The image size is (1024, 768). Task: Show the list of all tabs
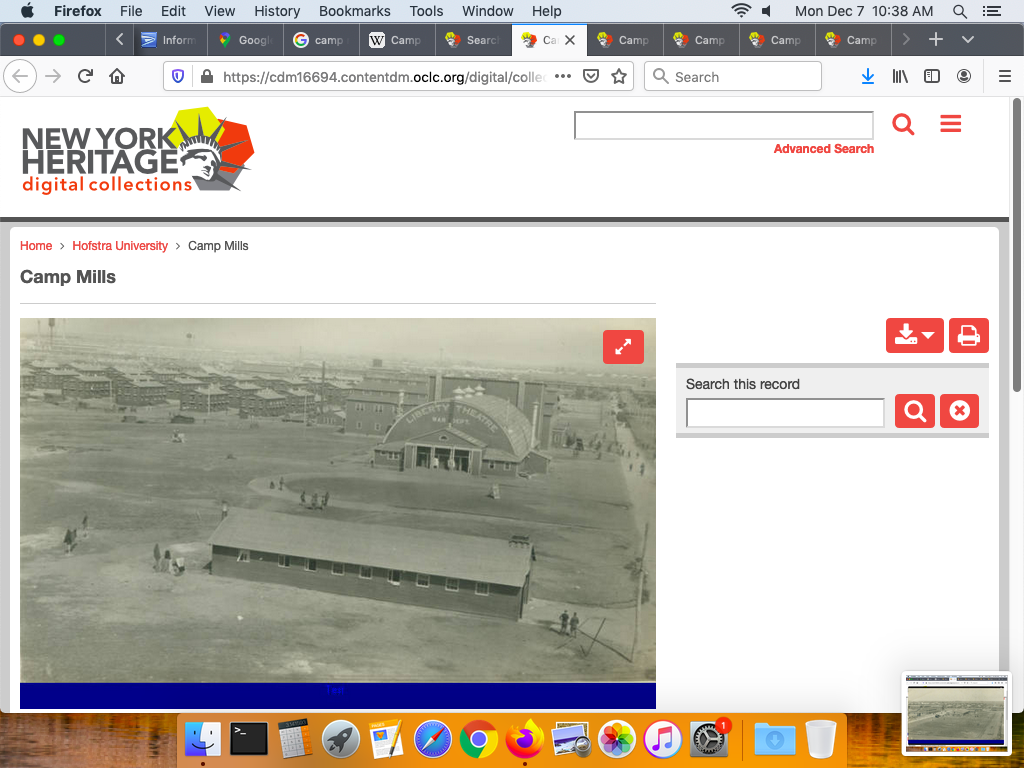[x=967, y=40]
